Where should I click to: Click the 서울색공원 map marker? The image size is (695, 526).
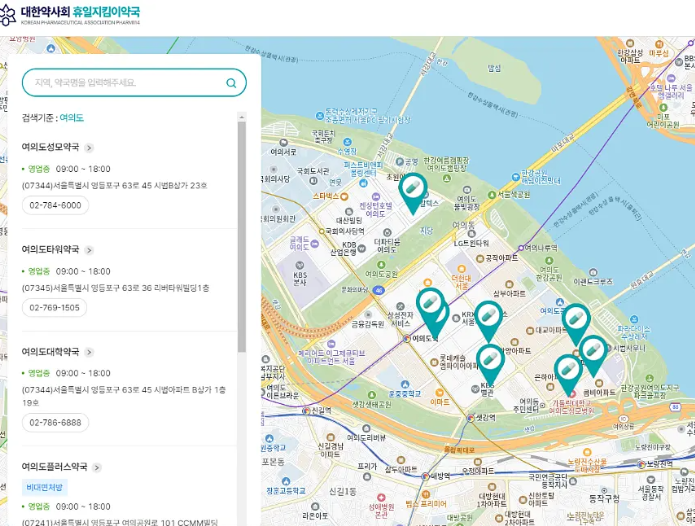(x=492, y=195)
